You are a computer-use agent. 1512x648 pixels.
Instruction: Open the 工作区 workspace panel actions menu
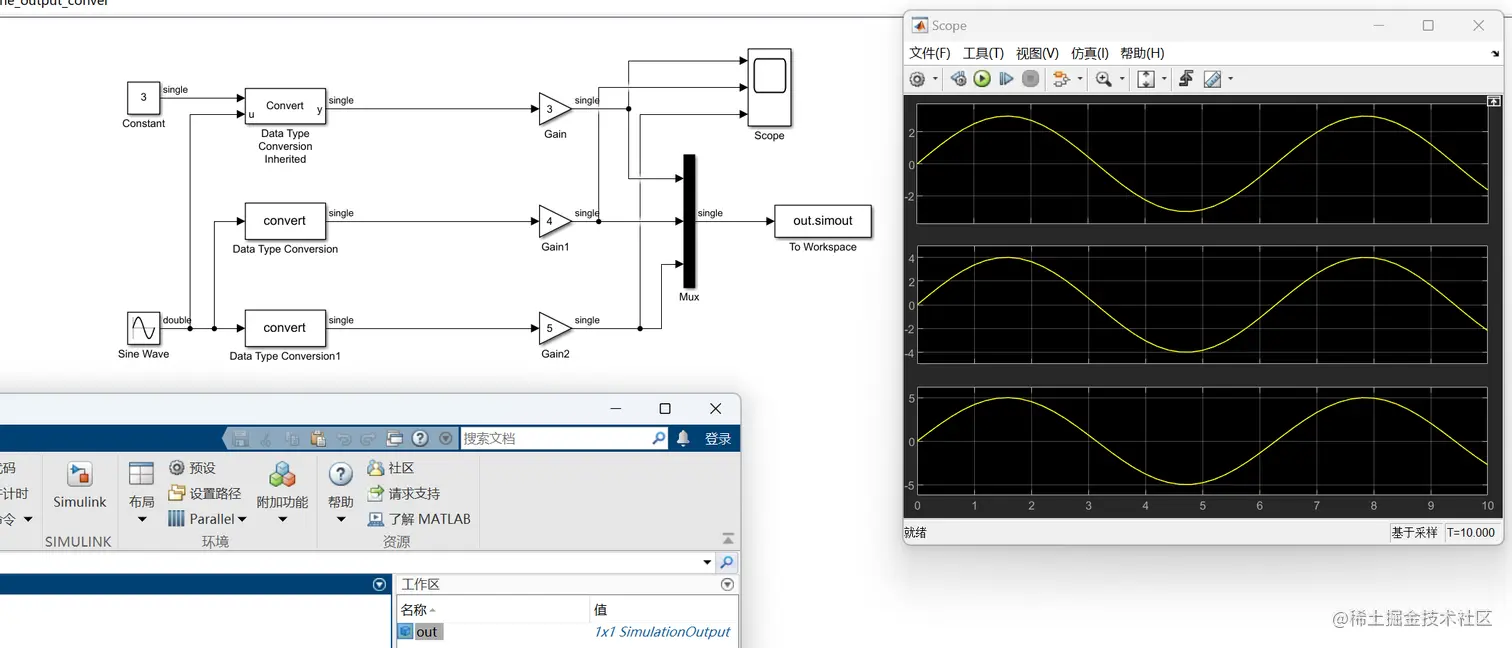click(x=727, y=584)
